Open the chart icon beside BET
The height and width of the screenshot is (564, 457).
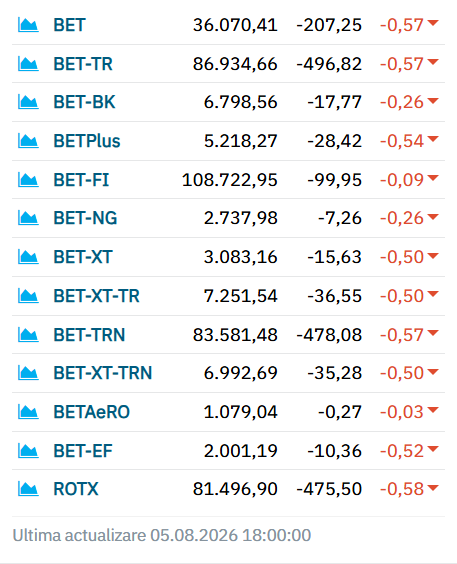pos(28,25)
